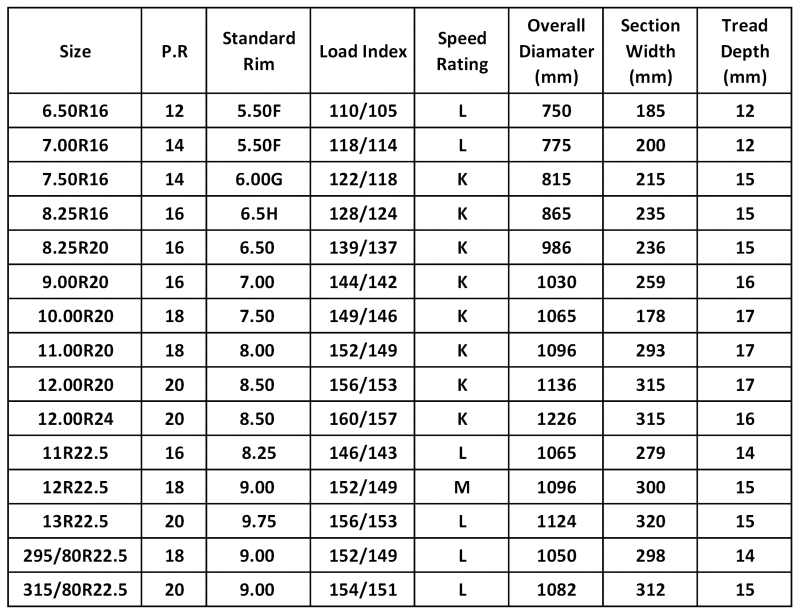
Task: Click the 293 section width cell
Action: [650, 350]
